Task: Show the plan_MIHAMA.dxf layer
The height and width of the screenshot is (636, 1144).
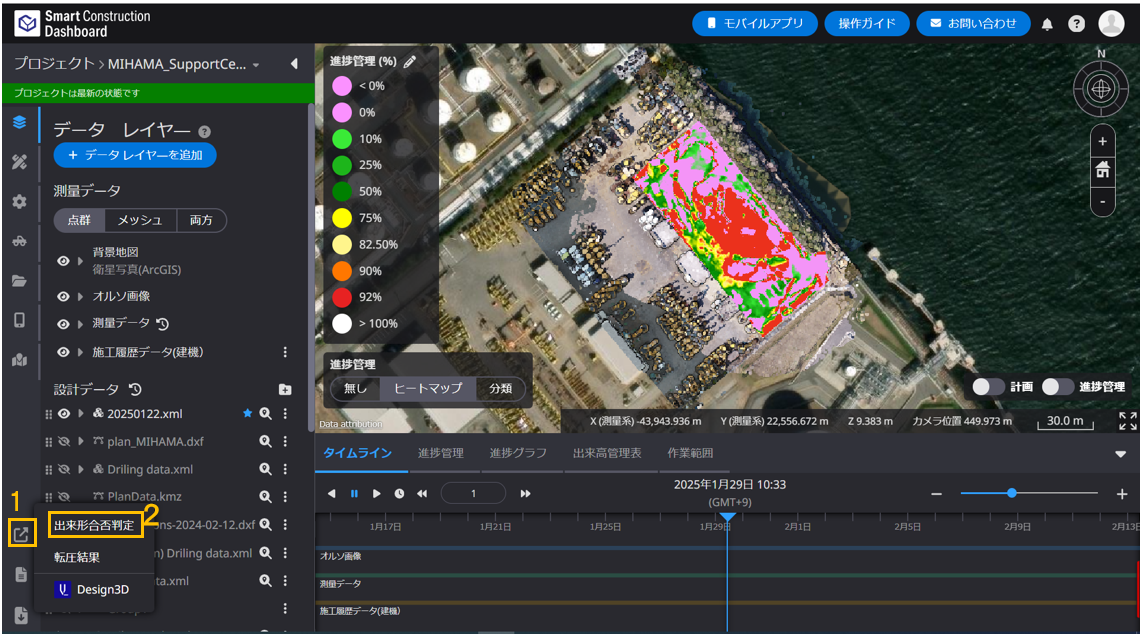Action: click(x=64, y=441)
